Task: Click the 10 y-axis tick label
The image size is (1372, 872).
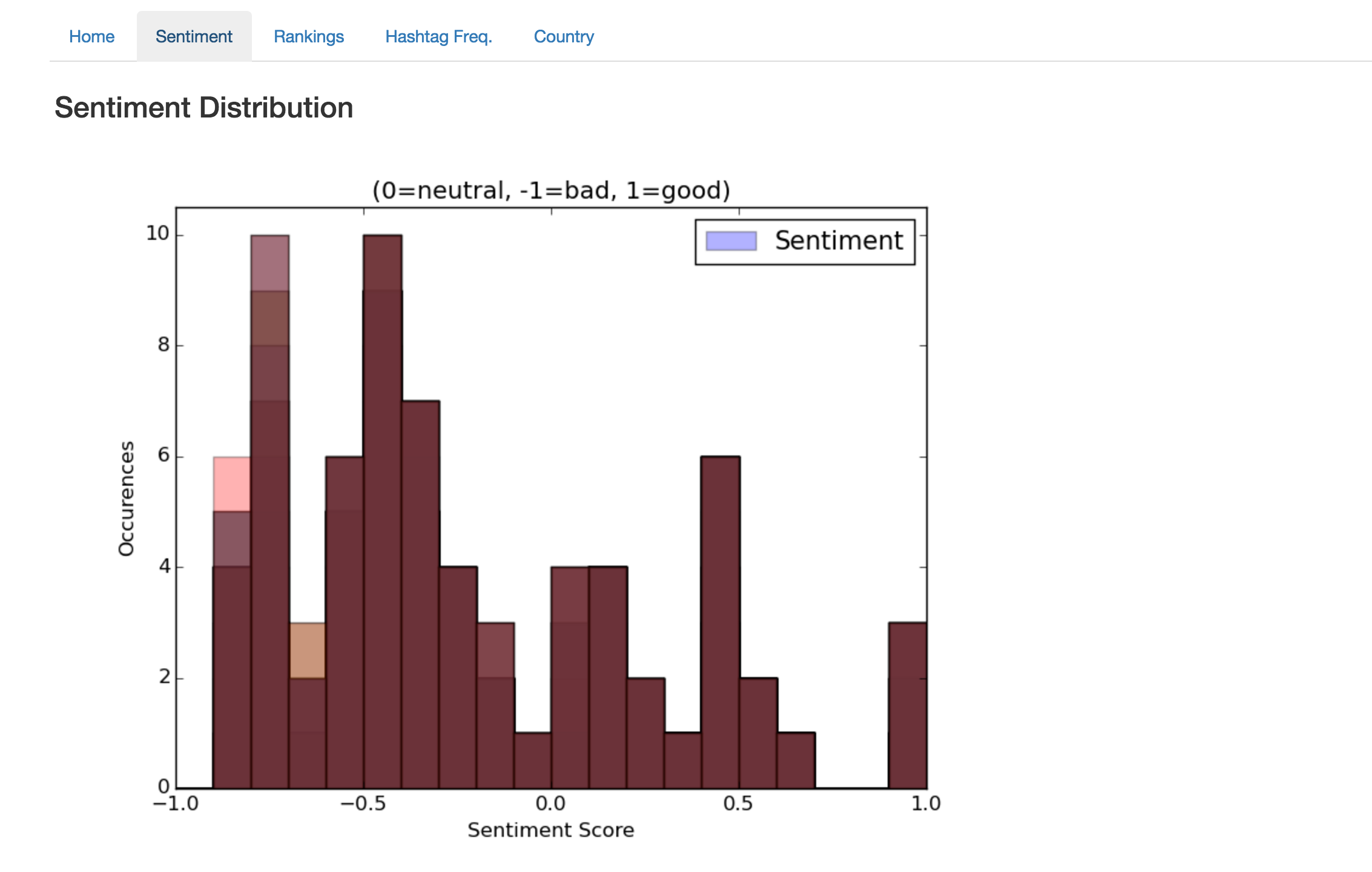Action: pos(157,233)
